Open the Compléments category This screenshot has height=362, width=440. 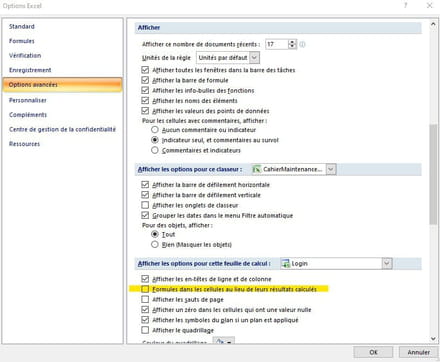coord(28,115)
